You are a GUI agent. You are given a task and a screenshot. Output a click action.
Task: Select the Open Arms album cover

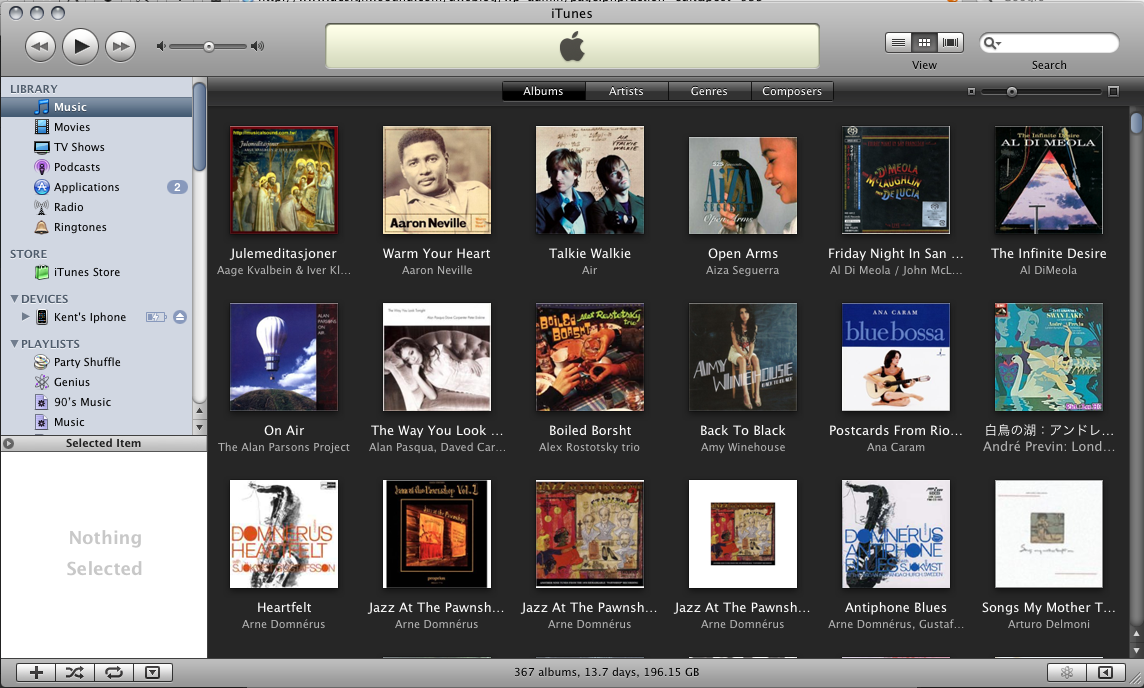pyautogui.click(x=743, y=185)
